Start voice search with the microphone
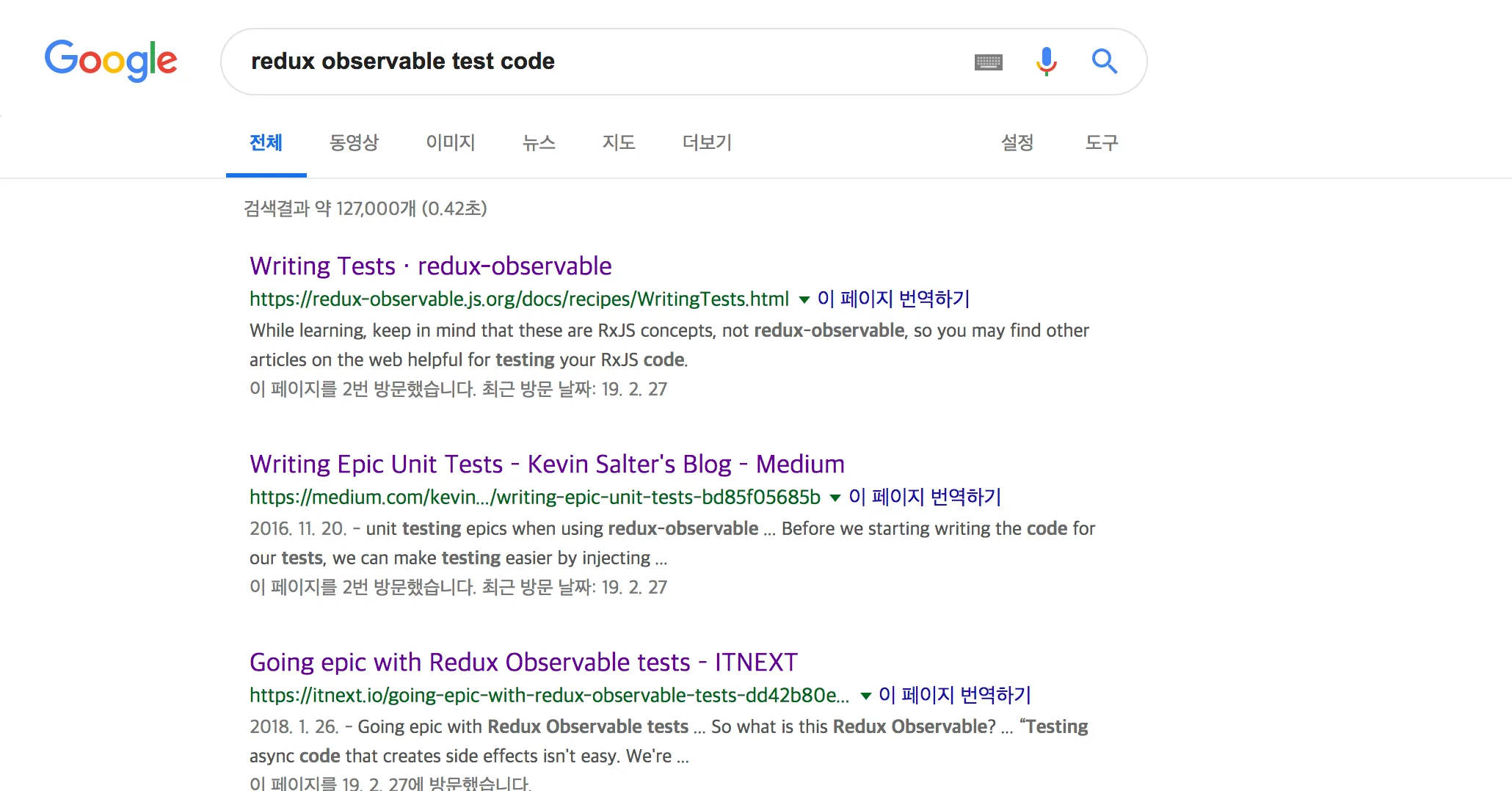The height and width of the screenshot is (791, 1512). 1047,62
